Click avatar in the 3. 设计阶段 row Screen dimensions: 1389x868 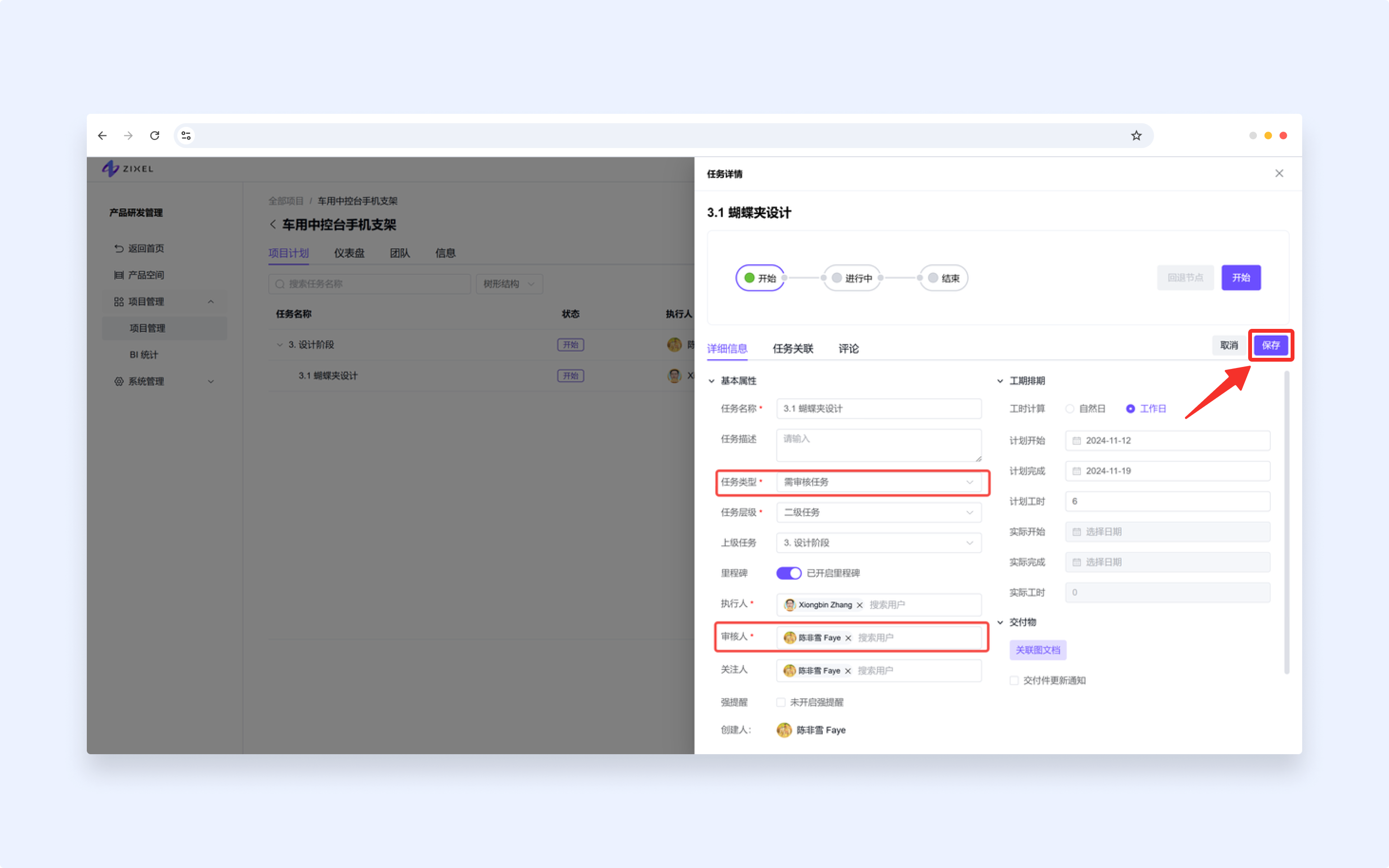674,344
